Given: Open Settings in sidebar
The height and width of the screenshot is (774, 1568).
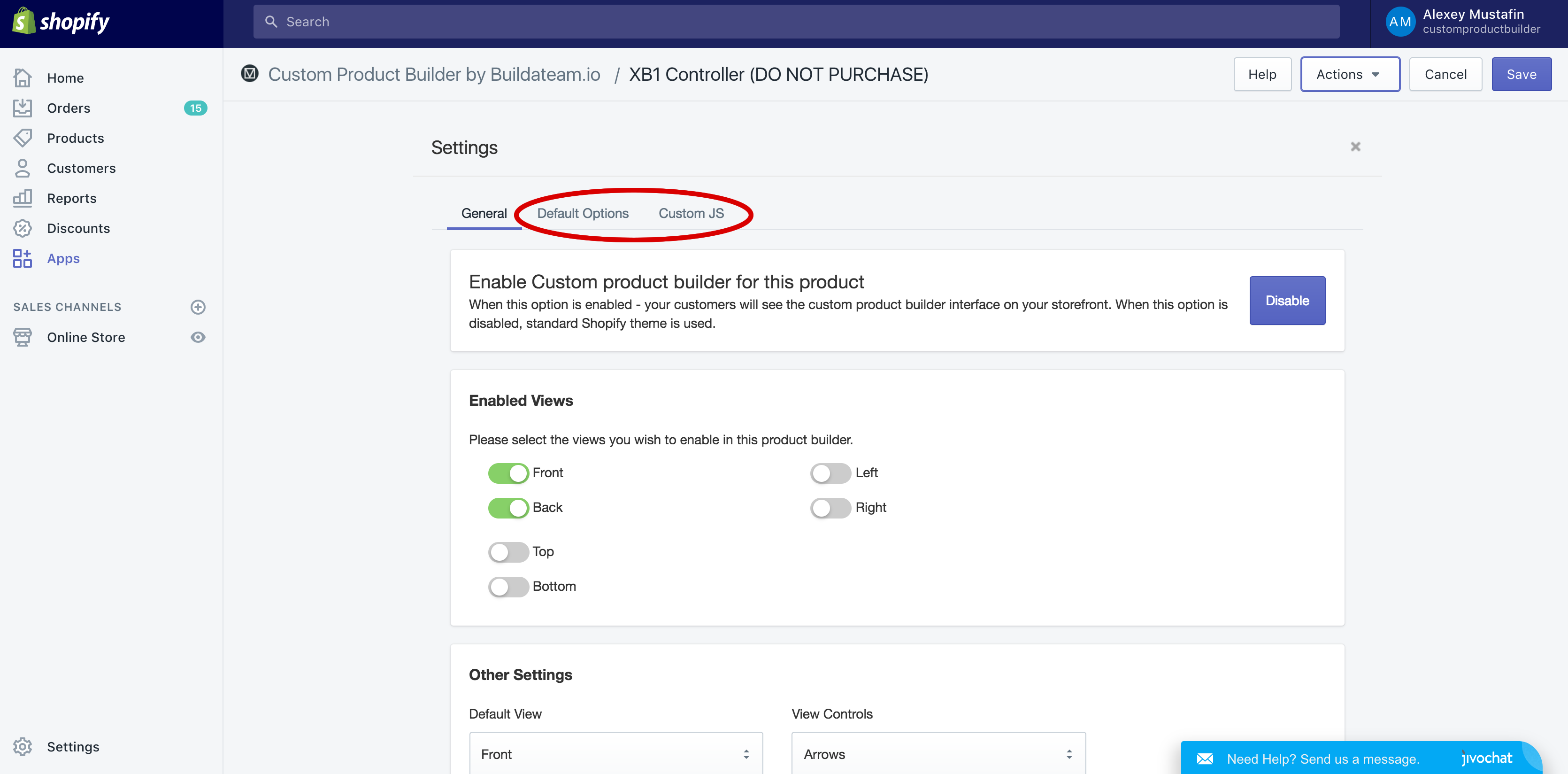Looking at the screenshot, I should point(73,747).
